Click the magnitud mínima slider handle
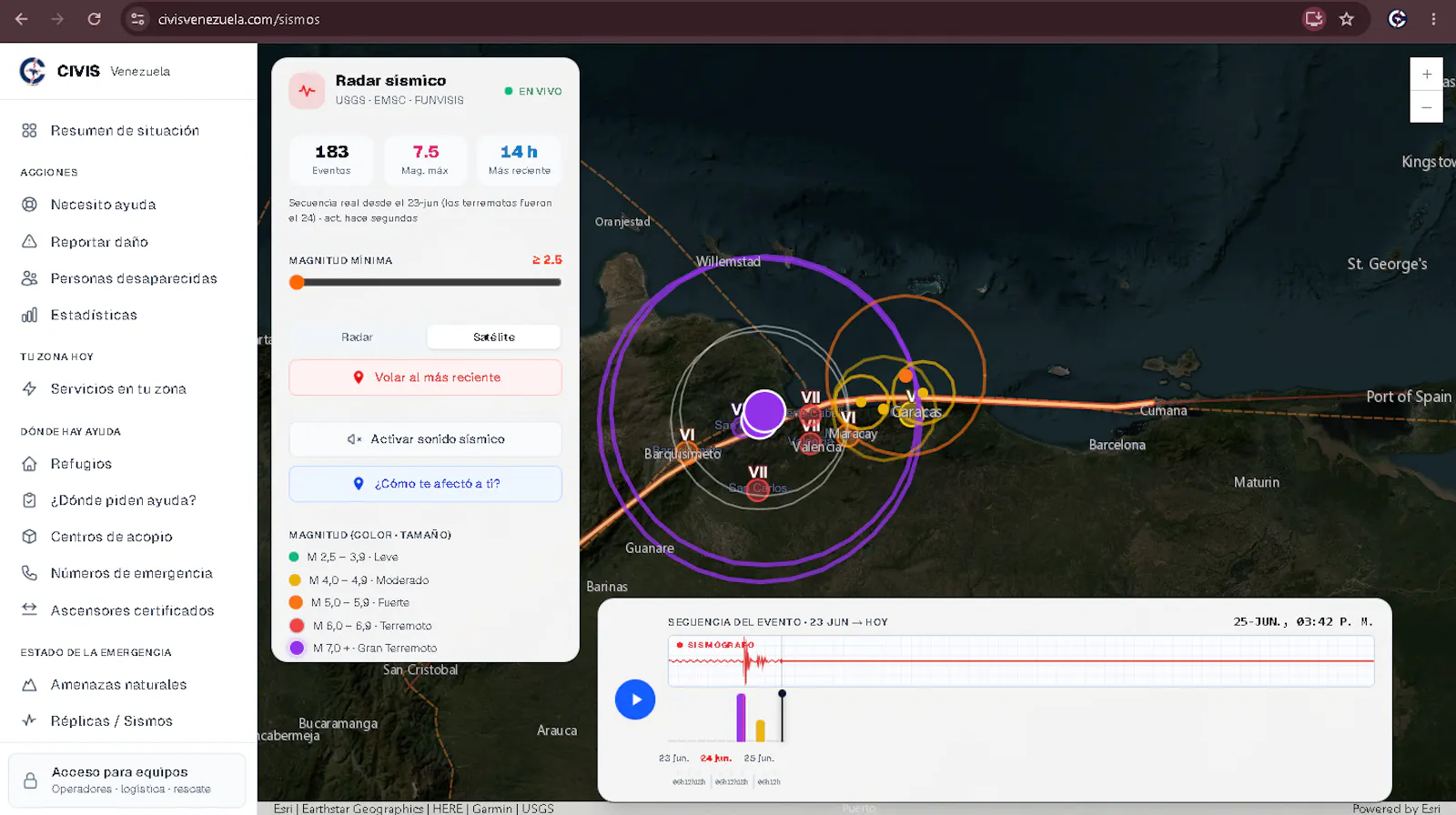Viewport: 1456px width, 815px height. (297, 283)
